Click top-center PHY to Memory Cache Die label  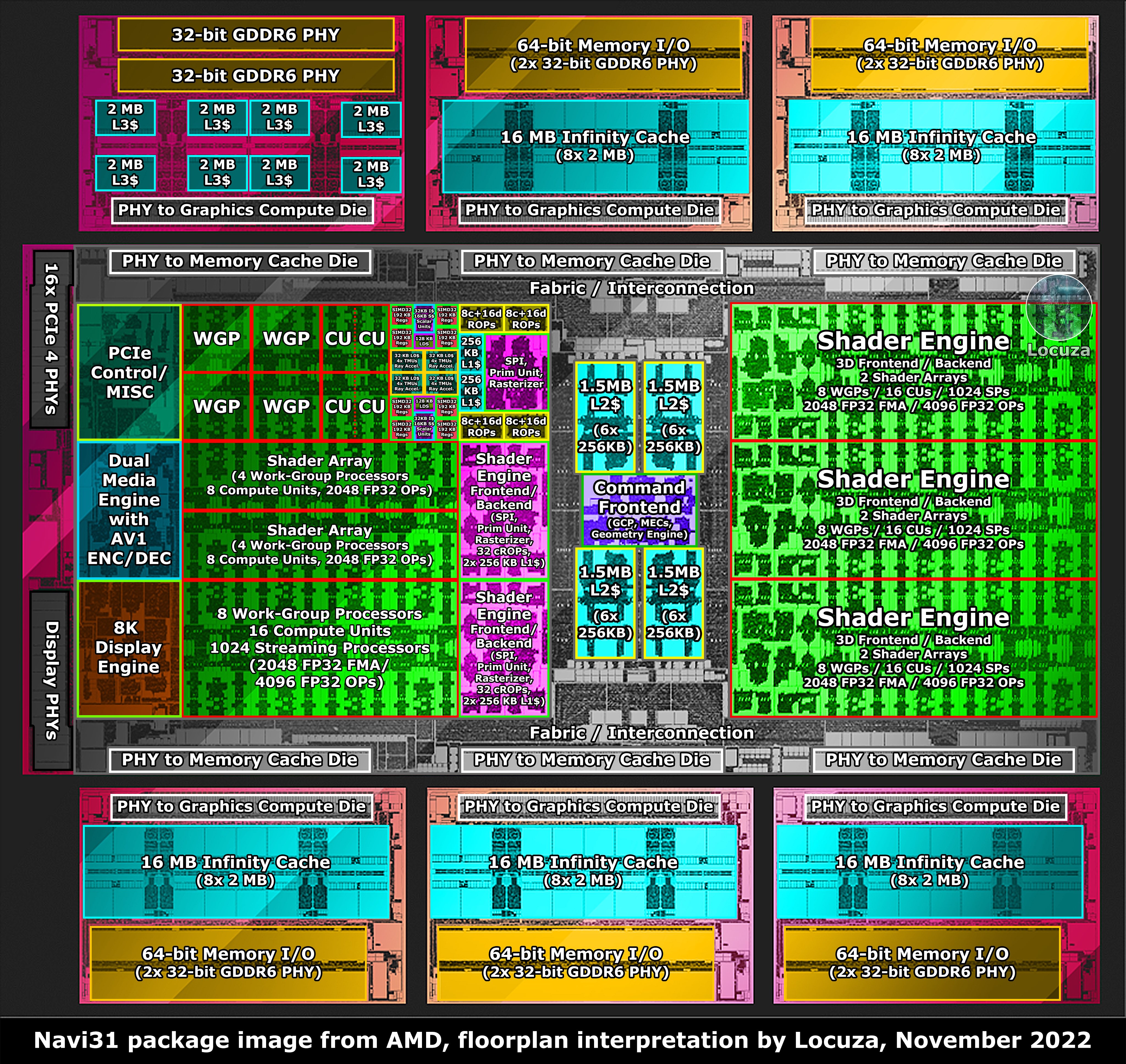(592, 261)
